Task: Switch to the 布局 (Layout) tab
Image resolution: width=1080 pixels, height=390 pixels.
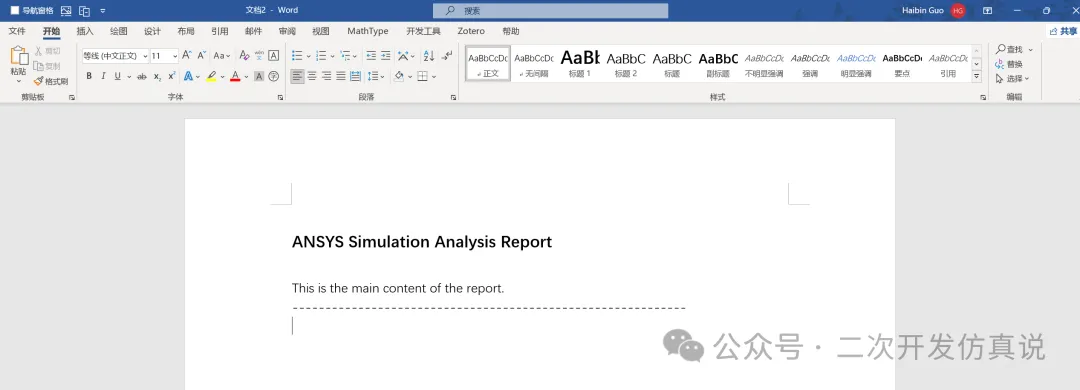Action: [186, 31]
